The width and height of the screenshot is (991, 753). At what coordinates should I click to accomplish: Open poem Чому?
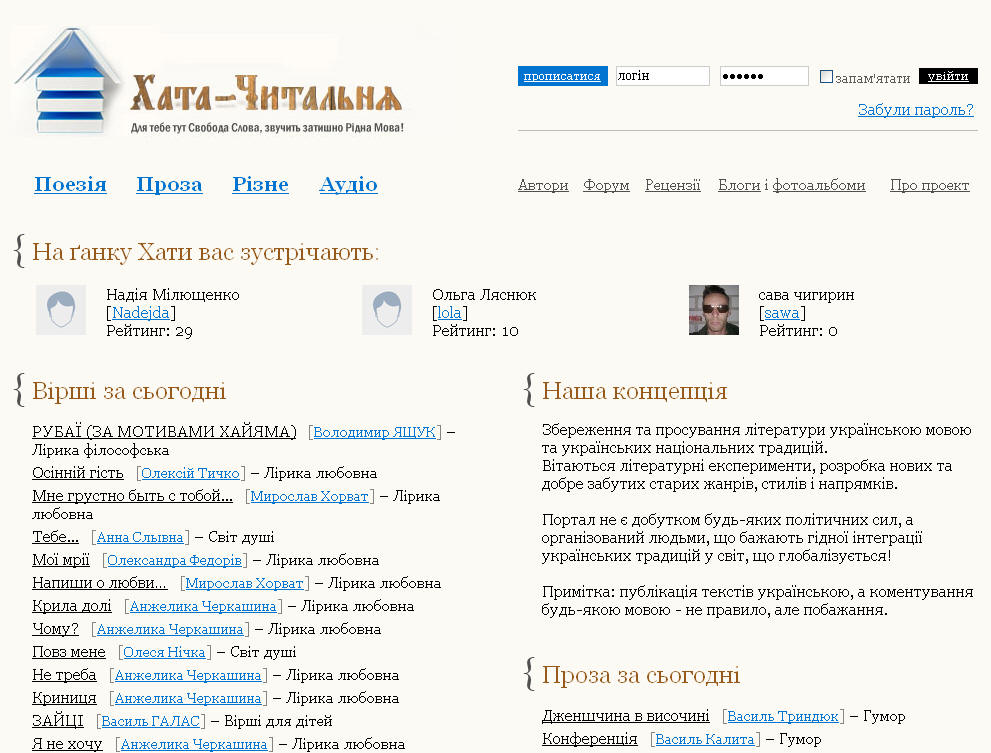pyautogui.click(x=56, y=629)
